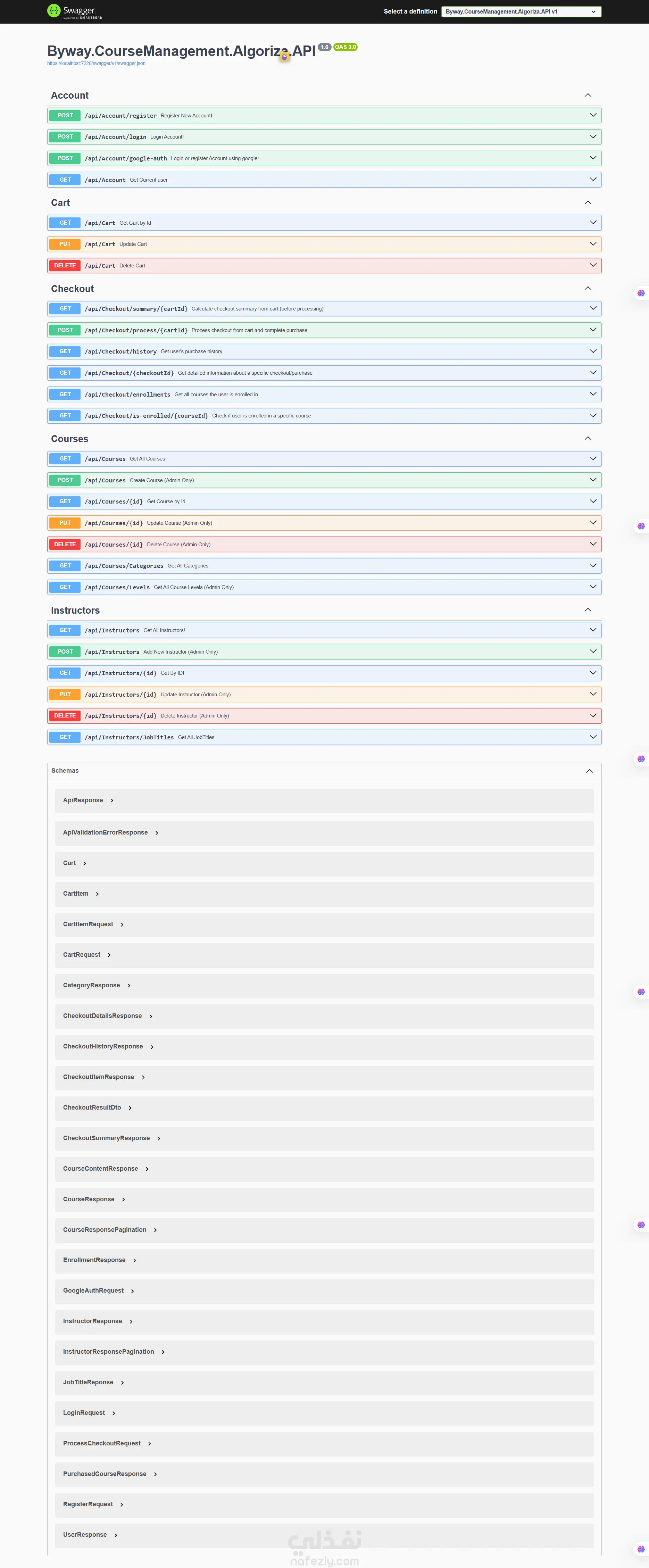Click the GET badge for /api/Checkout/{checkoutId}
Screen dimensions: 649x1568
tap(65, 373)
